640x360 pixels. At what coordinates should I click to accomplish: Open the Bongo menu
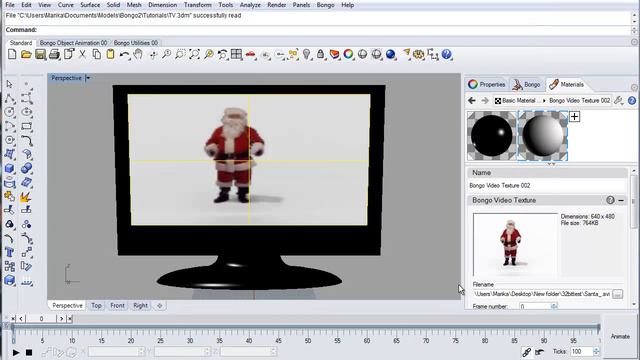point(325,5)
